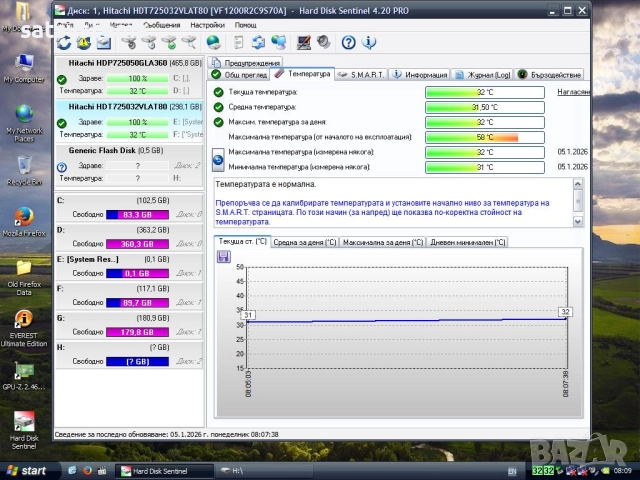Click the globe toolbar icon
This screenshot has width=640, height=480.
tap(213, 42)
